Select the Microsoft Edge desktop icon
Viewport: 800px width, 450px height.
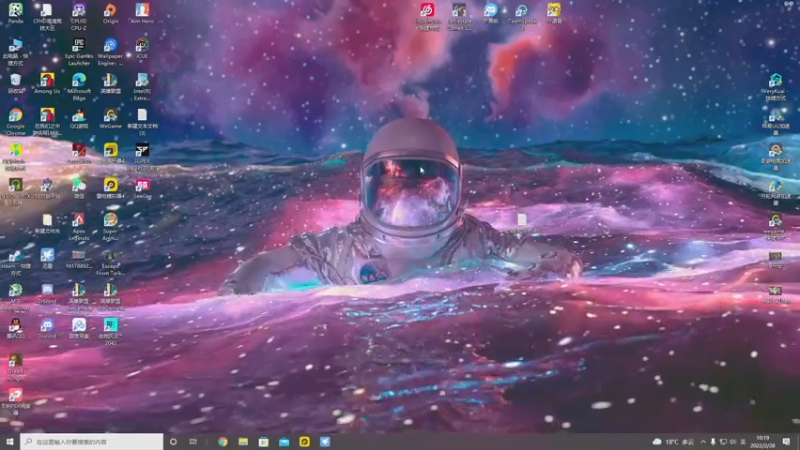(79, 86)
